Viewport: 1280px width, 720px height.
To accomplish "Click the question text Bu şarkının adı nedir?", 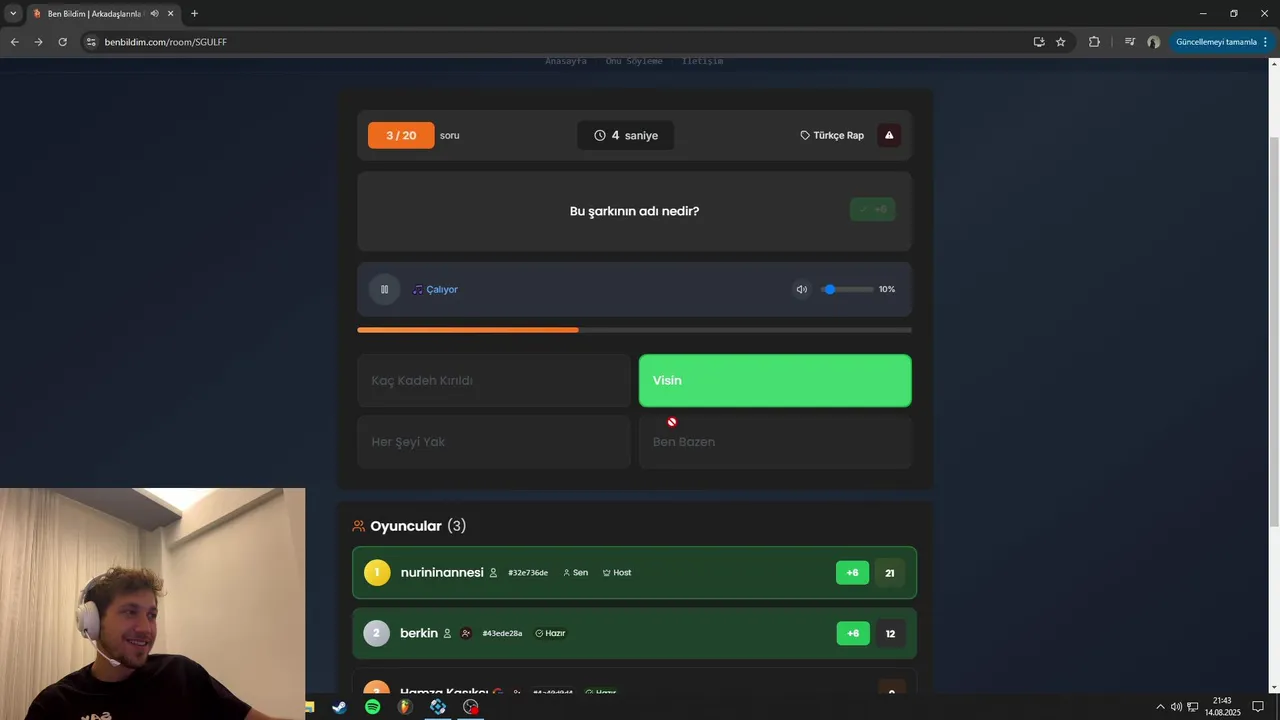I will point(634,211).
